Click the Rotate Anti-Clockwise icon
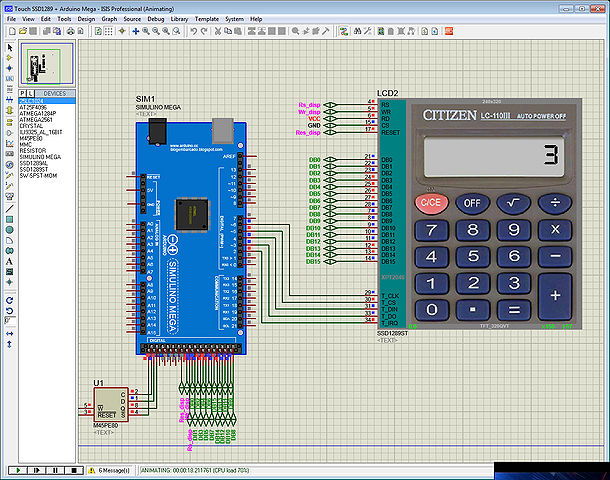Screen dimensions: 610x480 tap(10, 311)
